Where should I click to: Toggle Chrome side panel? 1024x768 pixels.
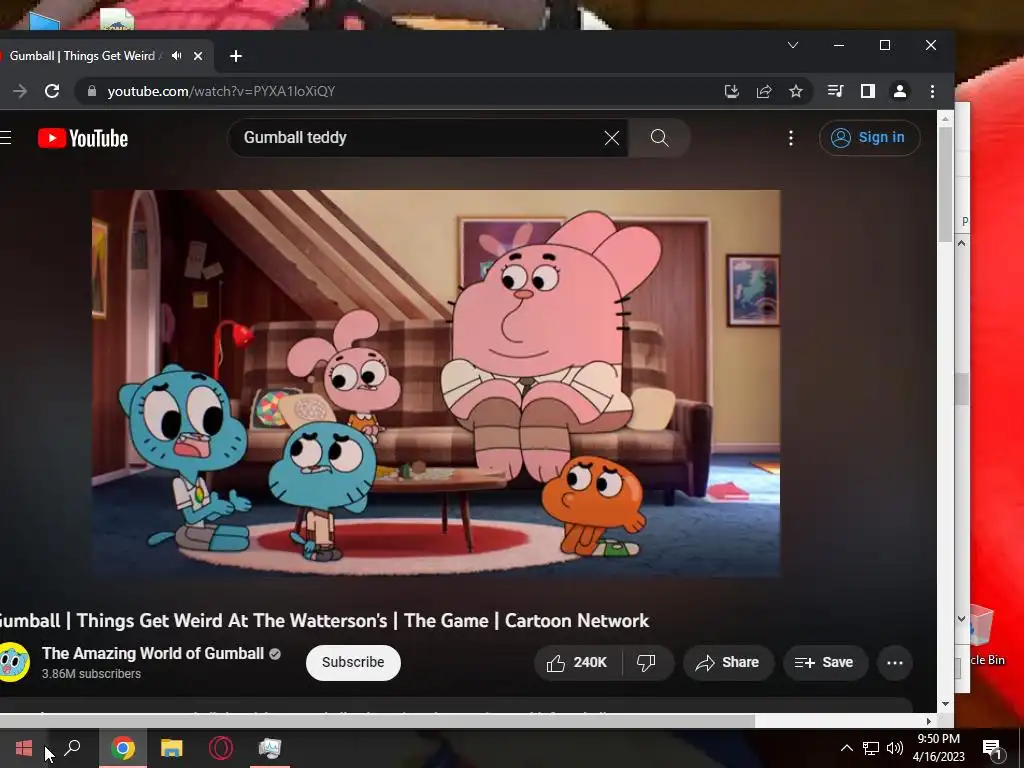[867, 91]
